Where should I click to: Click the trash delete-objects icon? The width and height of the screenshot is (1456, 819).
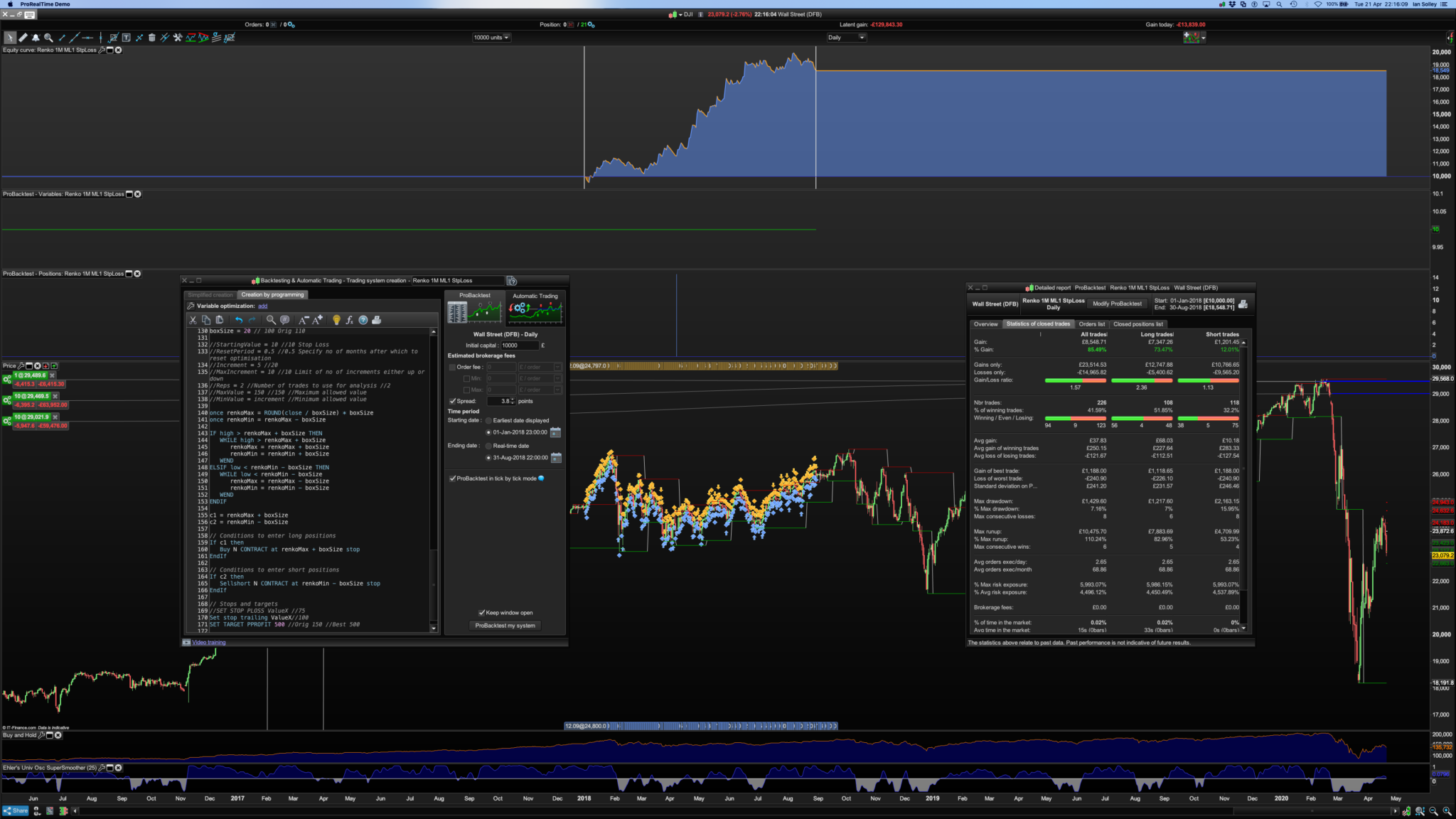[151, 38]
